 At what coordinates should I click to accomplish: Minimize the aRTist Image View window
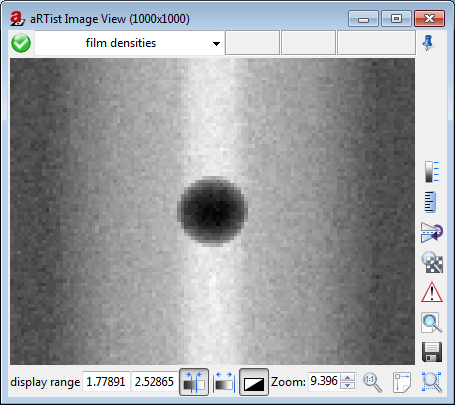[x=363, y=19]
